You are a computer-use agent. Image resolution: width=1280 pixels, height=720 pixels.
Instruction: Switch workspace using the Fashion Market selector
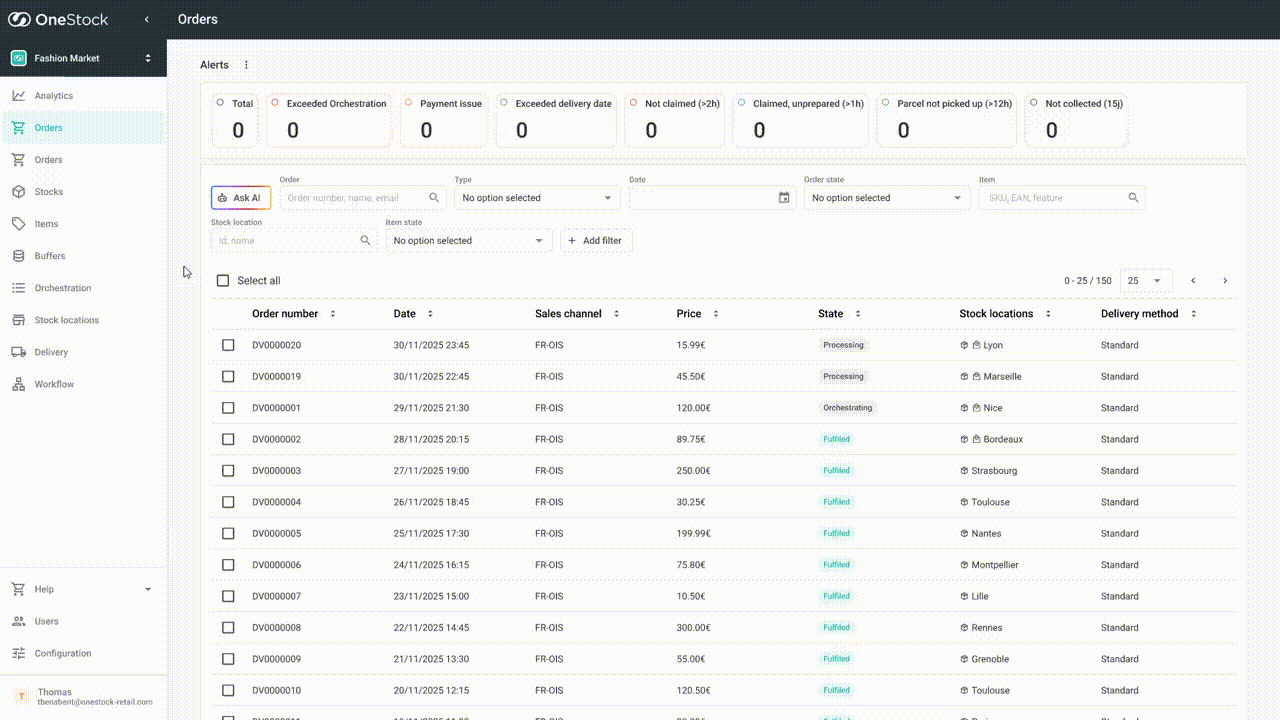(x=83, y=59)
